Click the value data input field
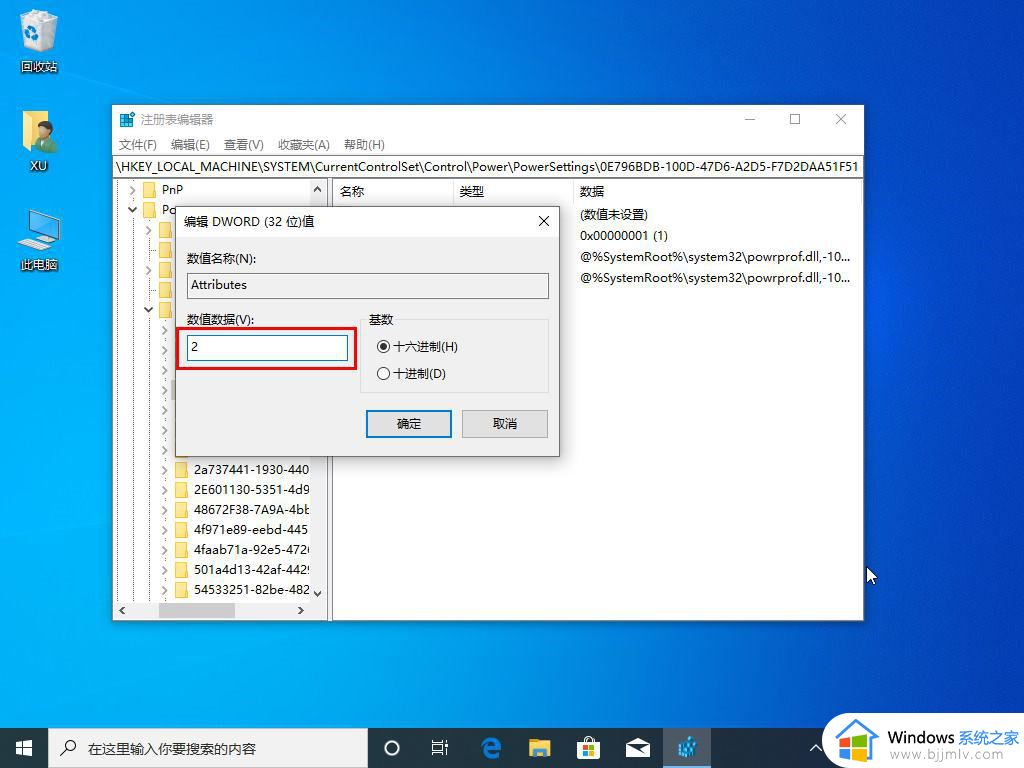 [267, 347]
